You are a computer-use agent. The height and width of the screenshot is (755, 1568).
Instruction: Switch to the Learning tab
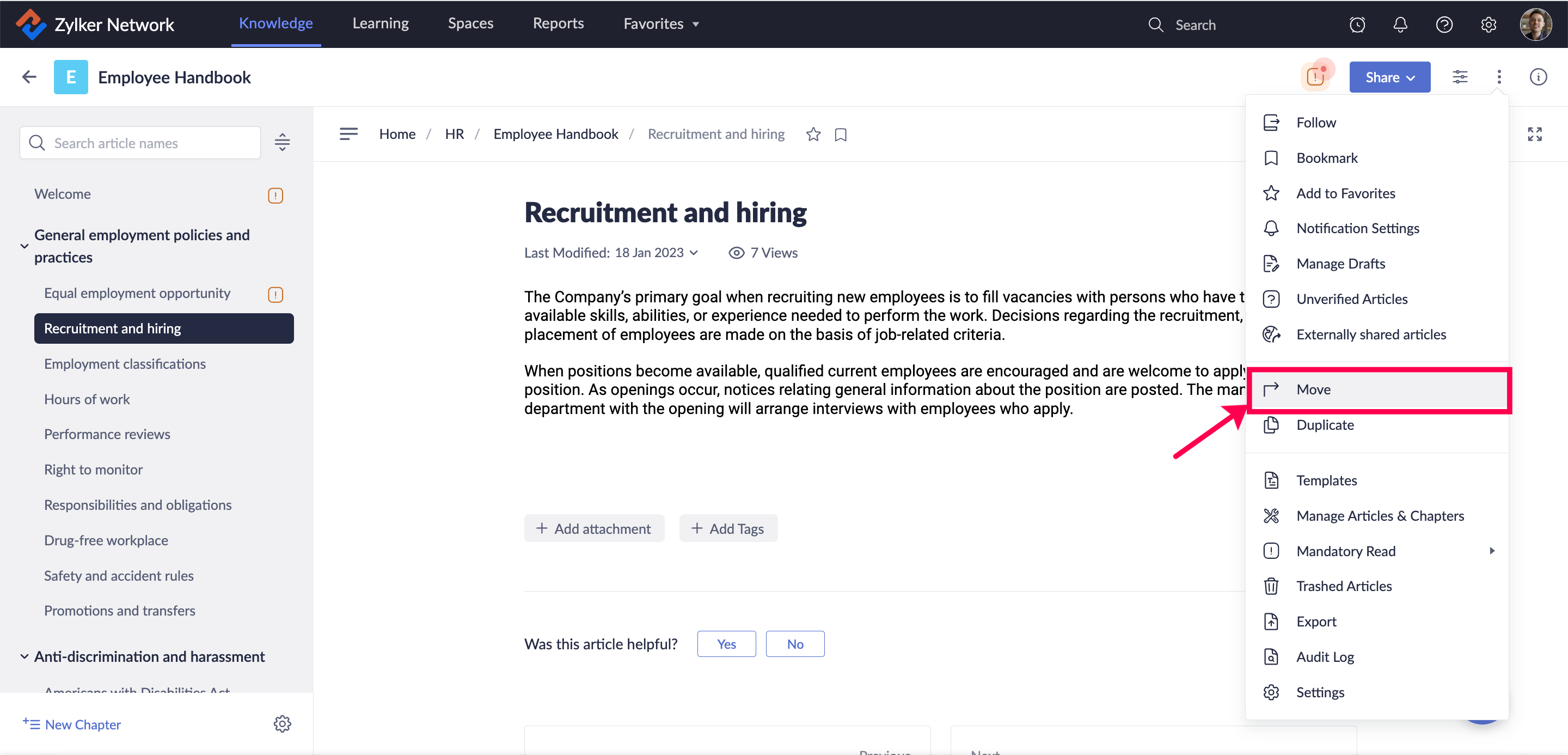[381, 23]
